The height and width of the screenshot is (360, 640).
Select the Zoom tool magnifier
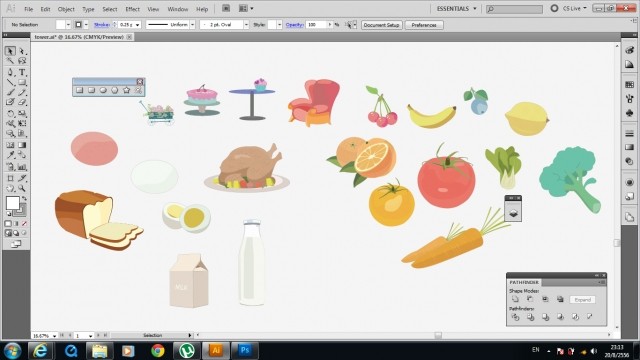[x=22, y=188]
